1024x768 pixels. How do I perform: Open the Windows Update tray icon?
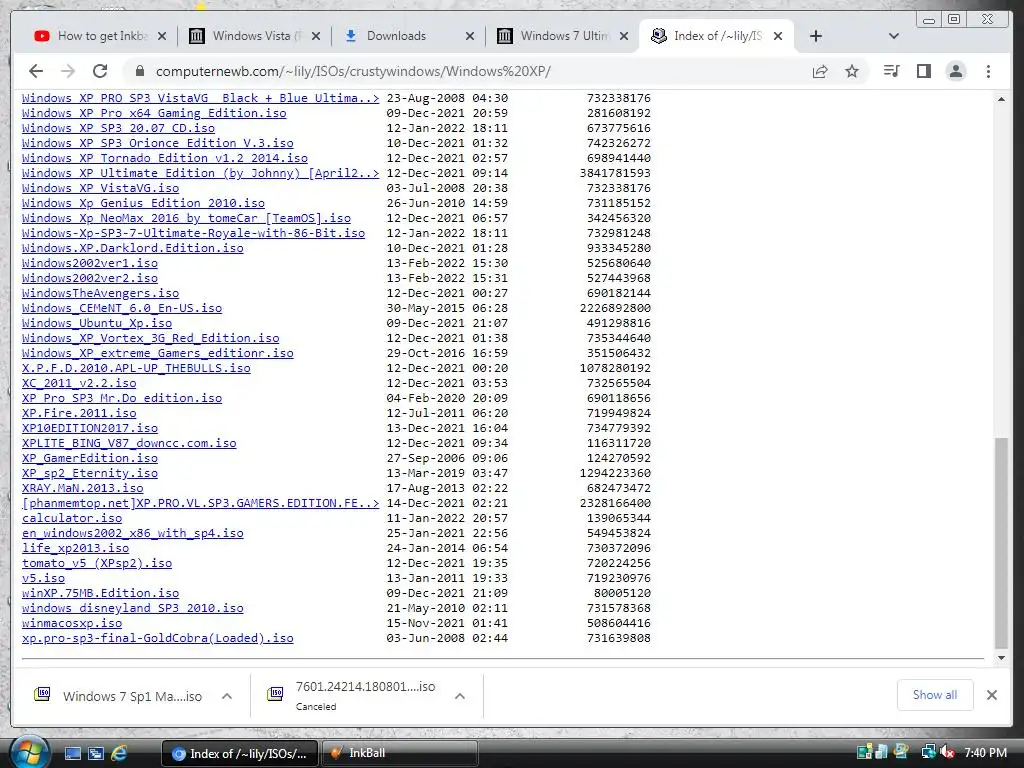pos(901,753)
